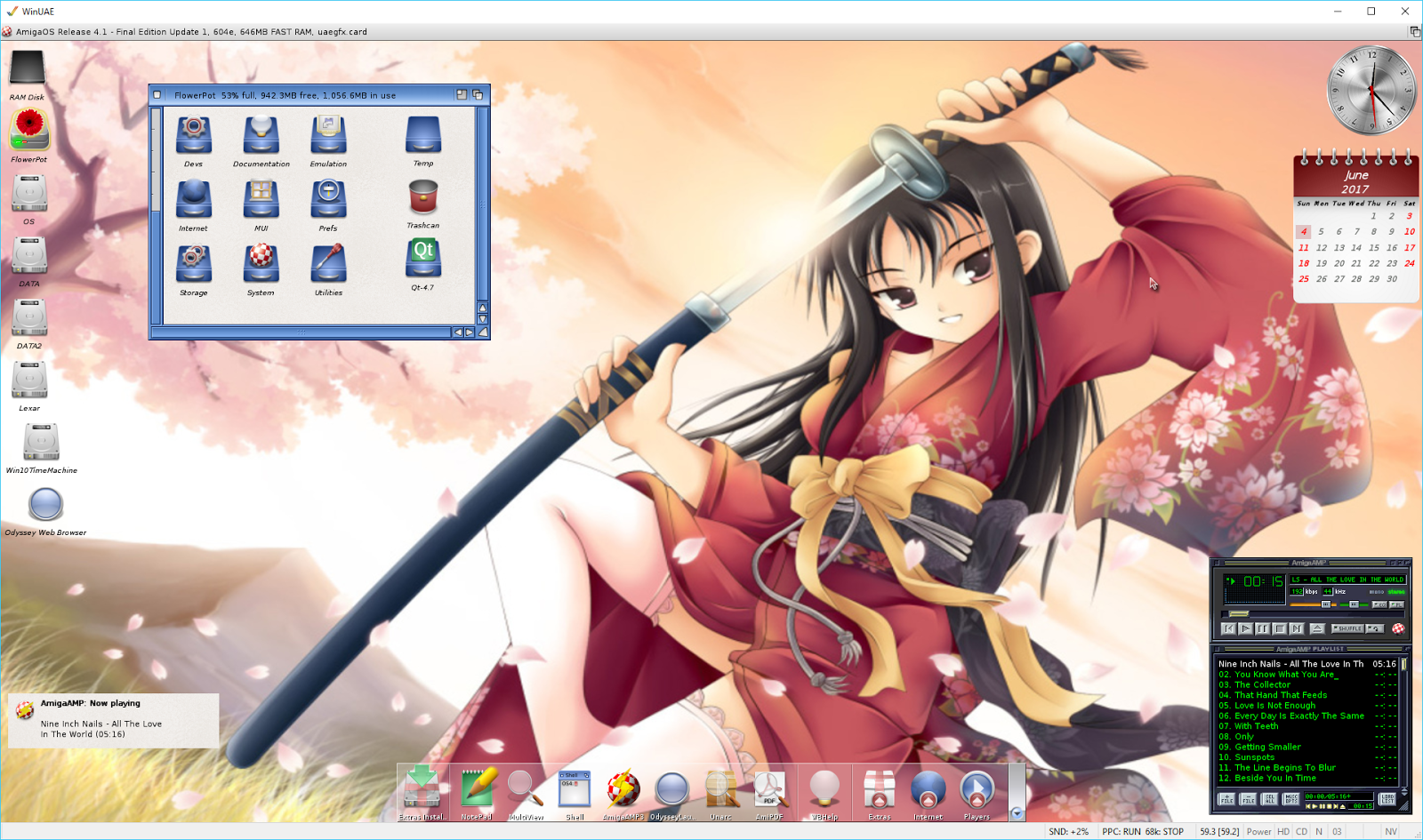Expand the Extras subdock in the dock
Viewport: 1423px width, 840px height.
coord(879,792)
